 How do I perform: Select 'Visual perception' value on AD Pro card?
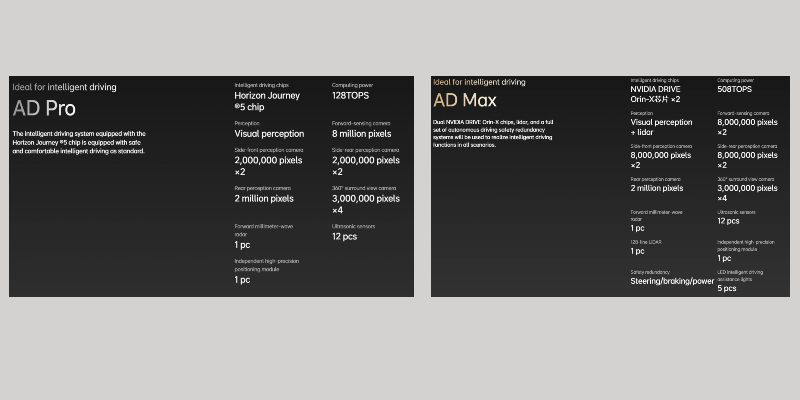pyautogui.click(x=269, y=134)
